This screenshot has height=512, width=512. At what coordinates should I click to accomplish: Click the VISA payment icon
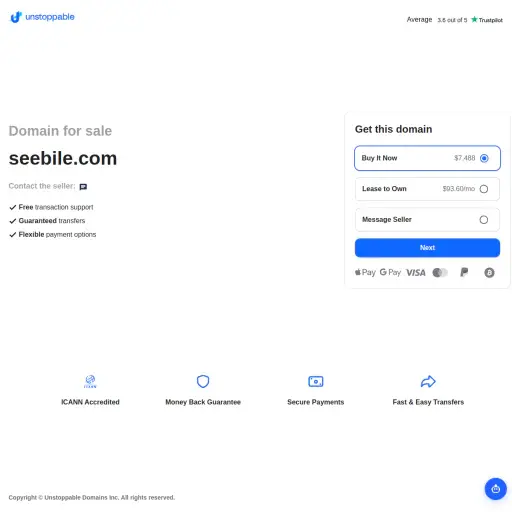[416, 273]
